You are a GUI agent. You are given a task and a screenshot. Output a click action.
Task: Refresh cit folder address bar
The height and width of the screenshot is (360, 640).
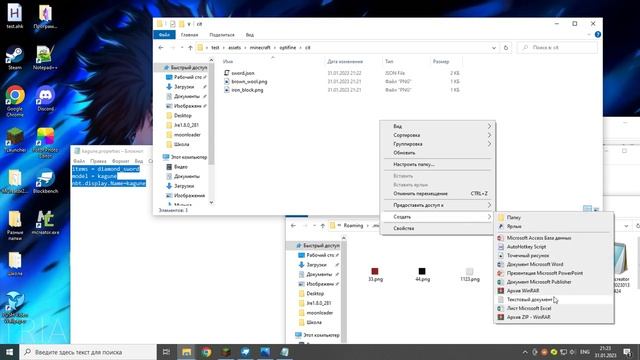(506, 48)
